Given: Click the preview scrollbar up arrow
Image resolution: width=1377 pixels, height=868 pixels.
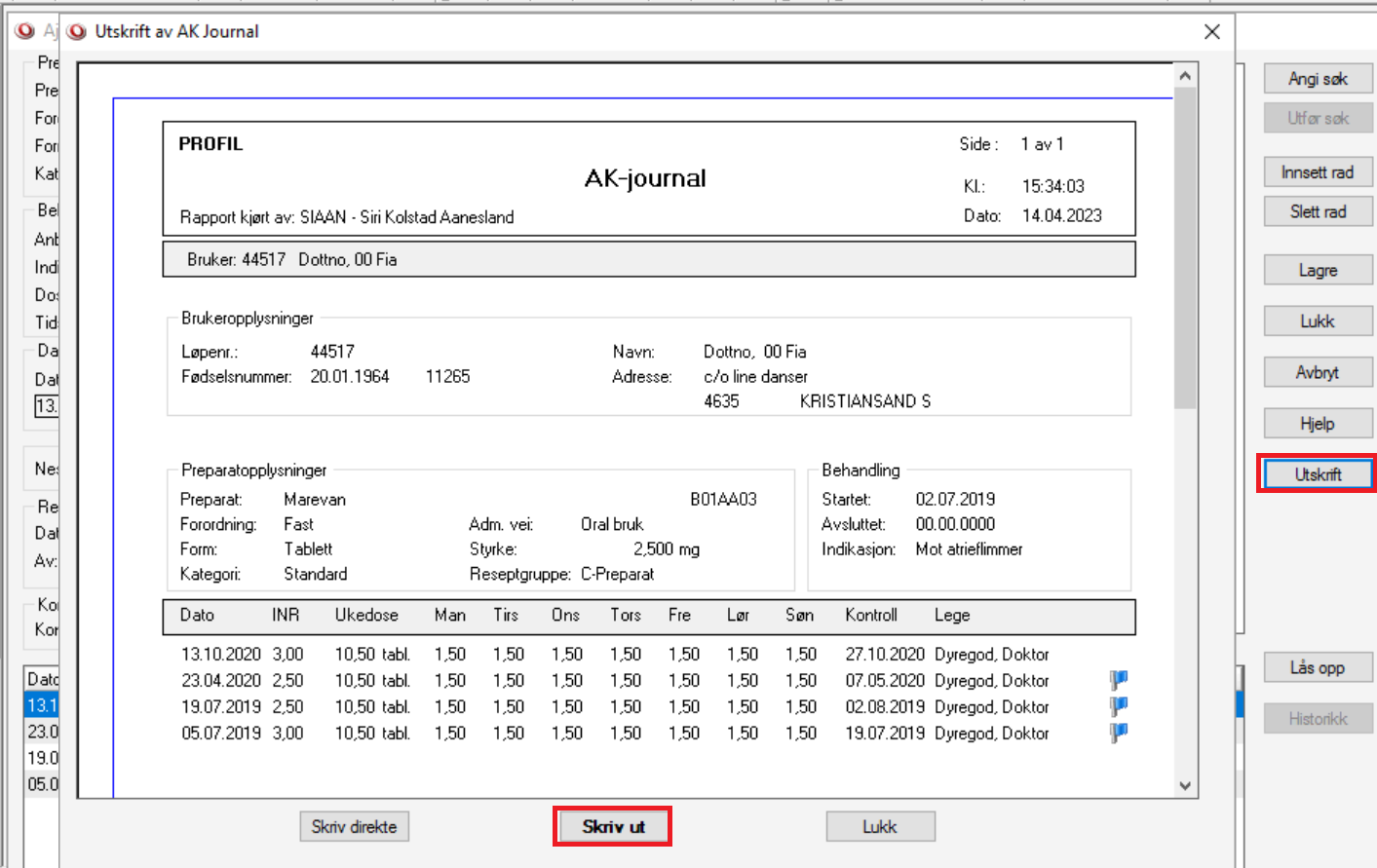Looking at the screenshot, I should click(x=1185, y=76).
